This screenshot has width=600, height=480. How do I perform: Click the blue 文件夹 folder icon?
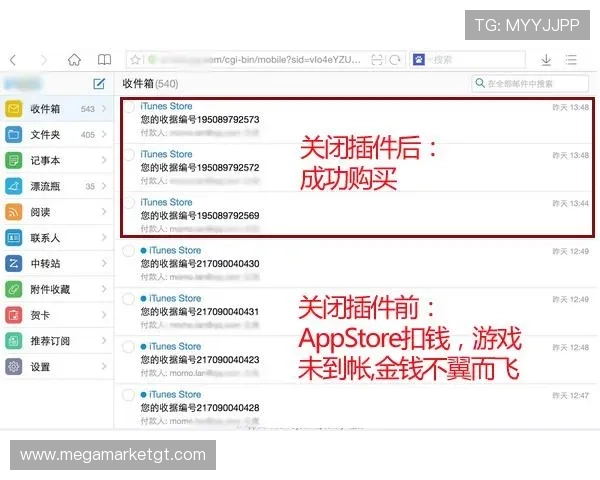14,134
